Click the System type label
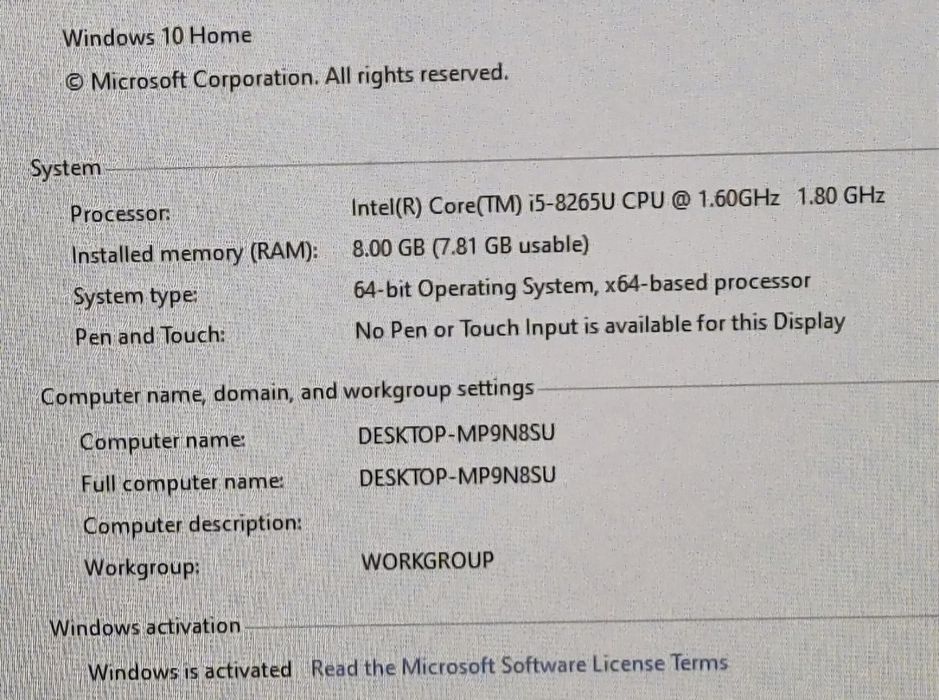 coord(135,296)
